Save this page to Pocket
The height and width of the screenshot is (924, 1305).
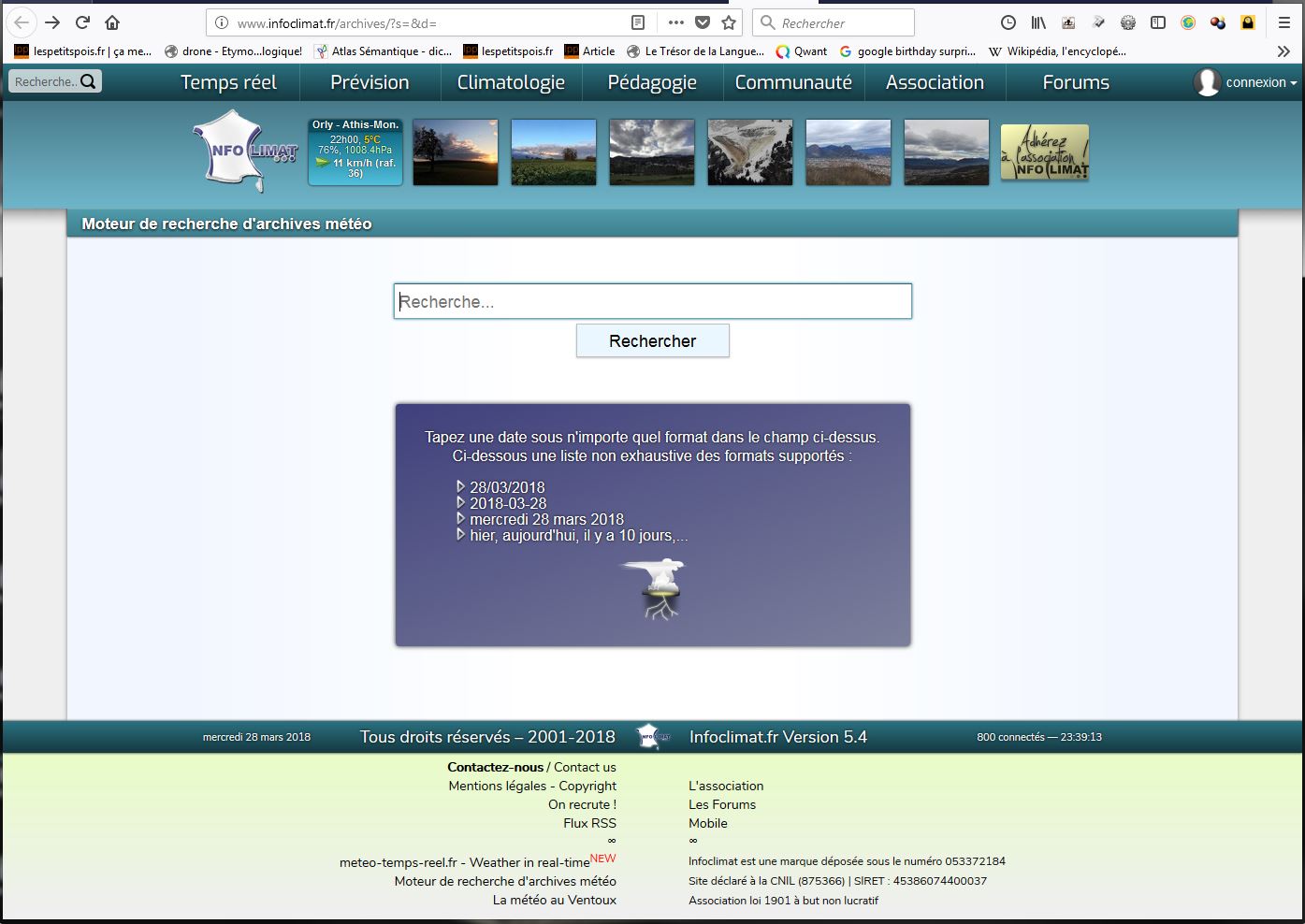click(x=703, y=22)
